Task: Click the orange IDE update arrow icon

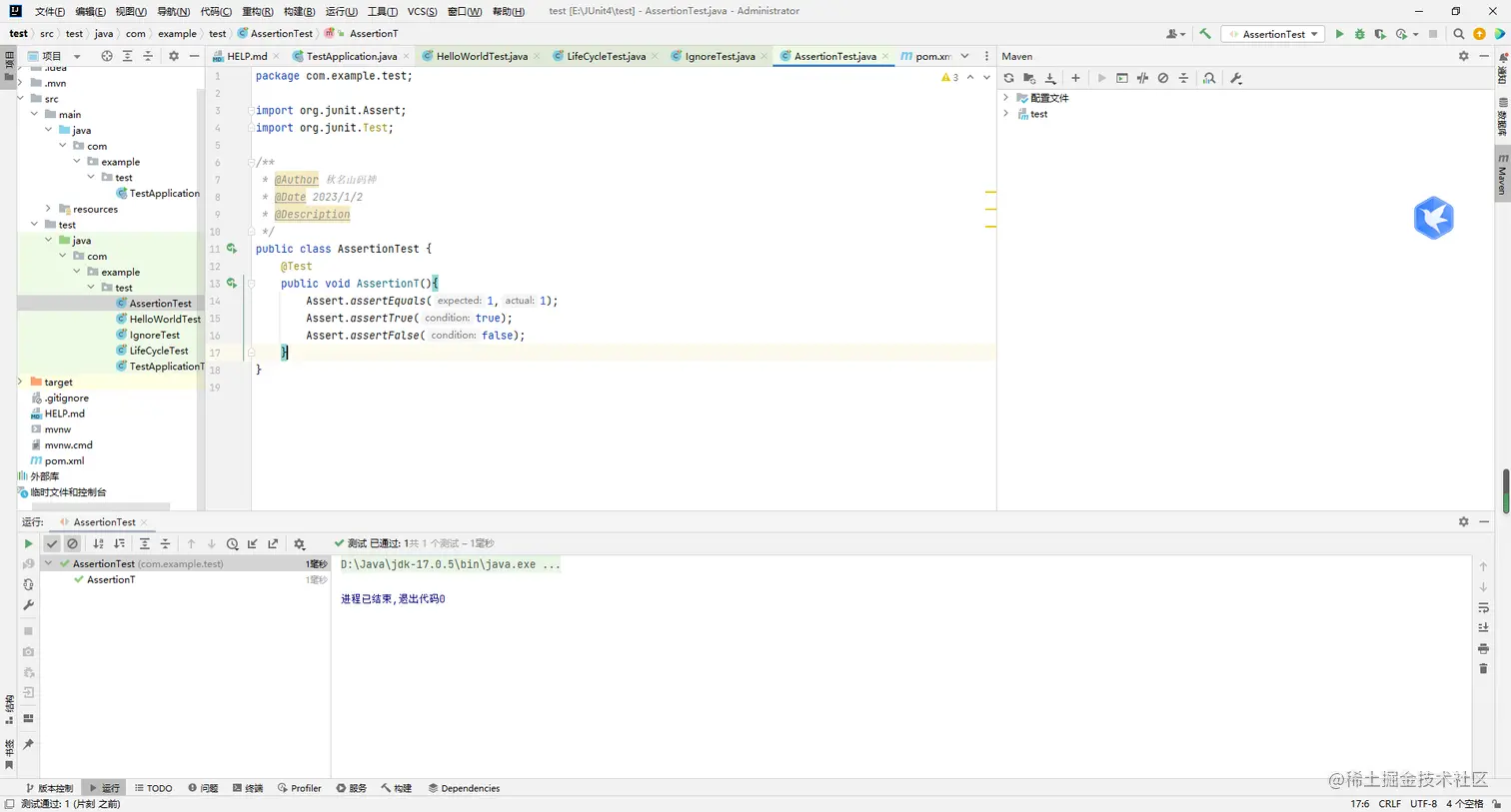Action: tap(1479, 34)
